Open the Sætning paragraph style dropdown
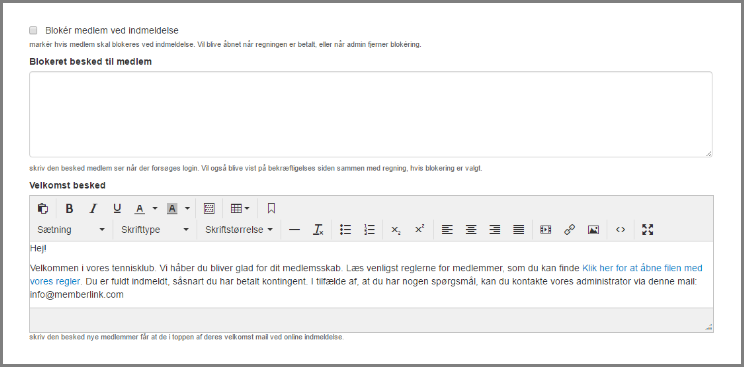 coord(71,230)
